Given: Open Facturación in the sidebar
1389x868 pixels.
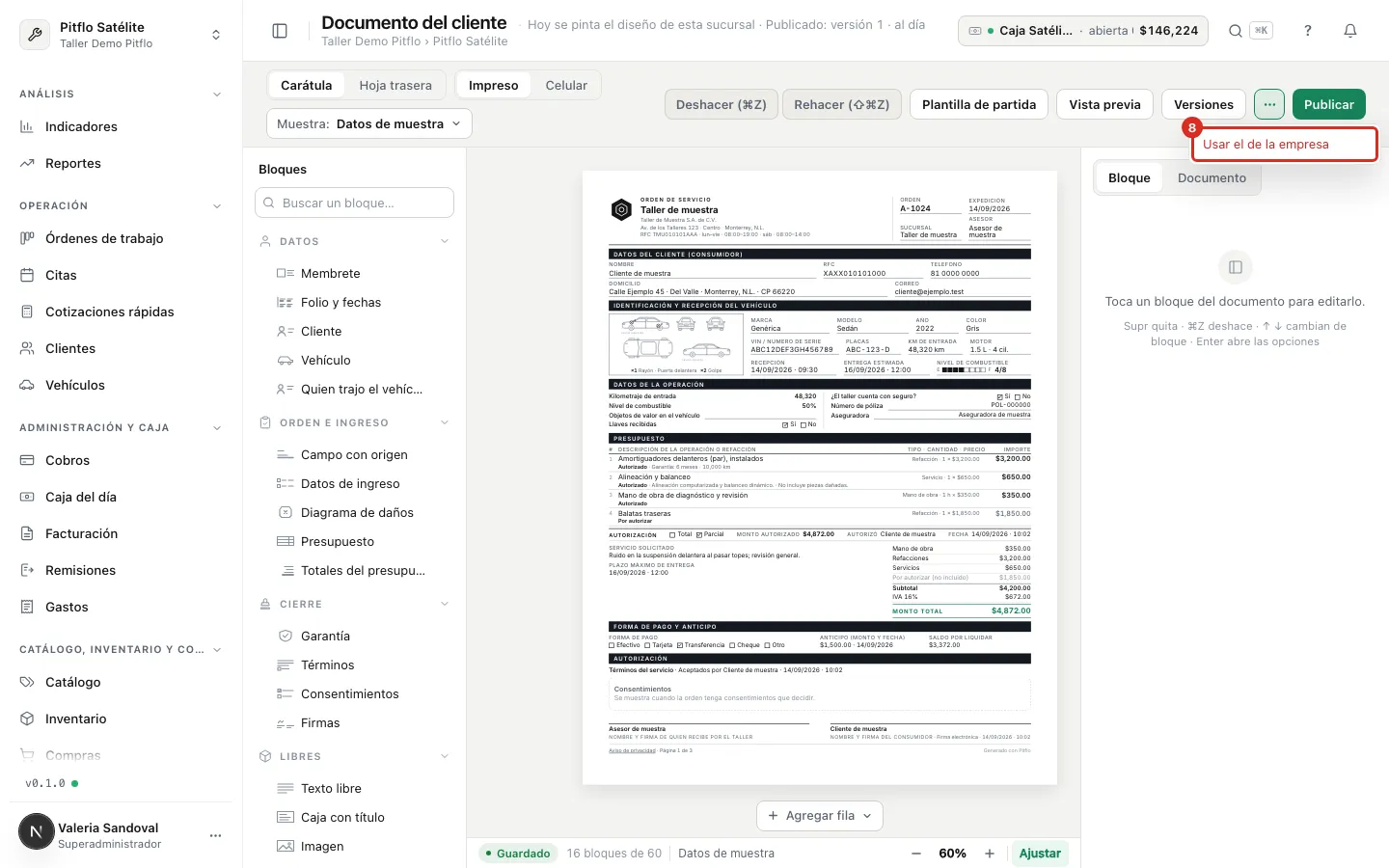Looking at the screenshot, I should click(122, 533).
